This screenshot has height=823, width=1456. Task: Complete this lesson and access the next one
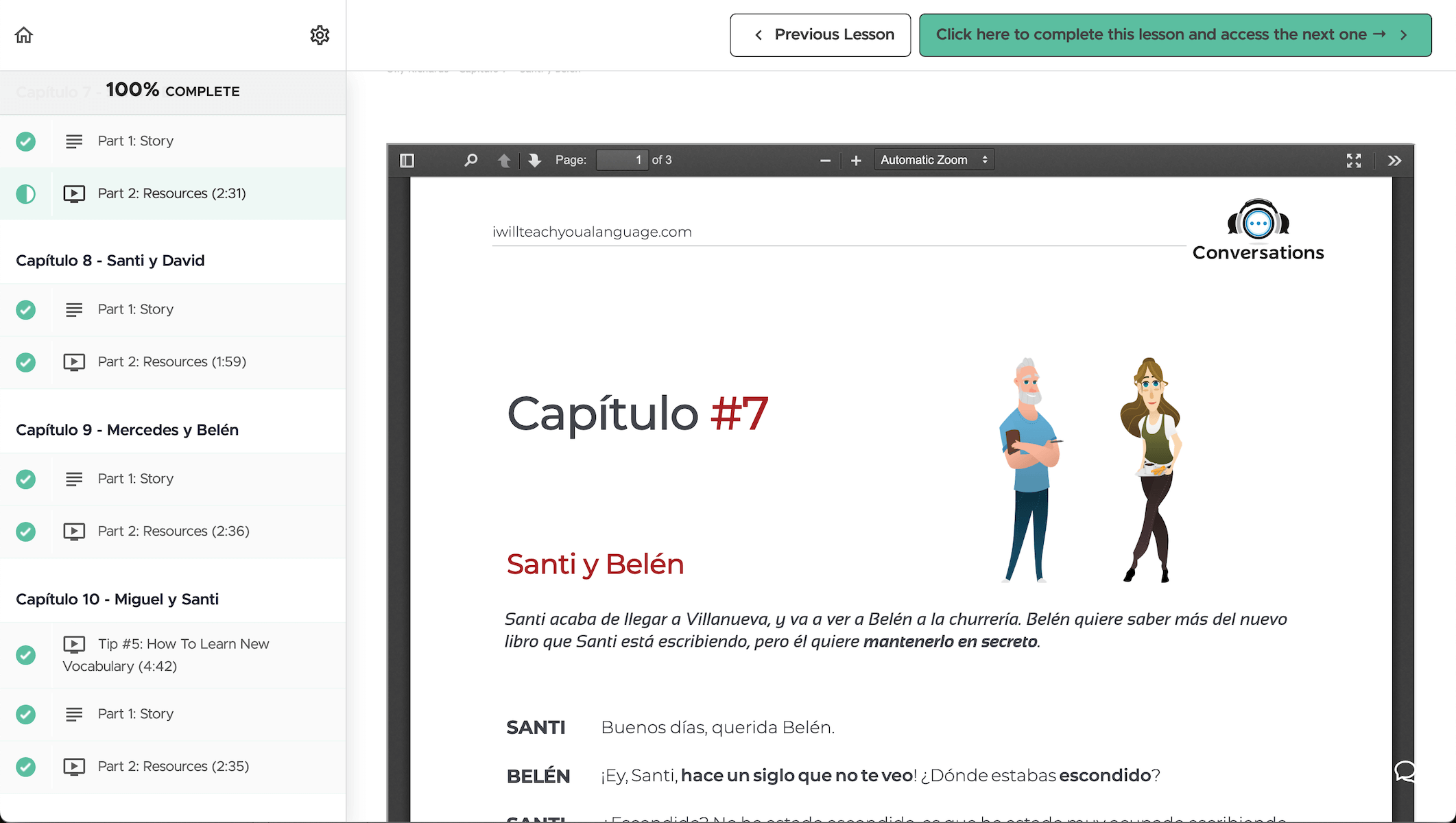coord(1174,34)
